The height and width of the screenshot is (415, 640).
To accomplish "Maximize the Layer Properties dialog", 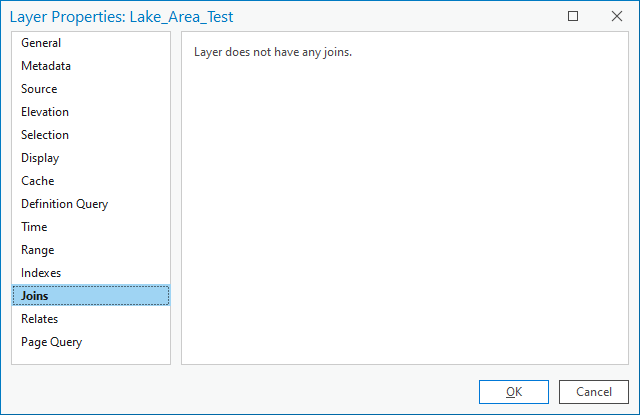I will click(573, 16).
